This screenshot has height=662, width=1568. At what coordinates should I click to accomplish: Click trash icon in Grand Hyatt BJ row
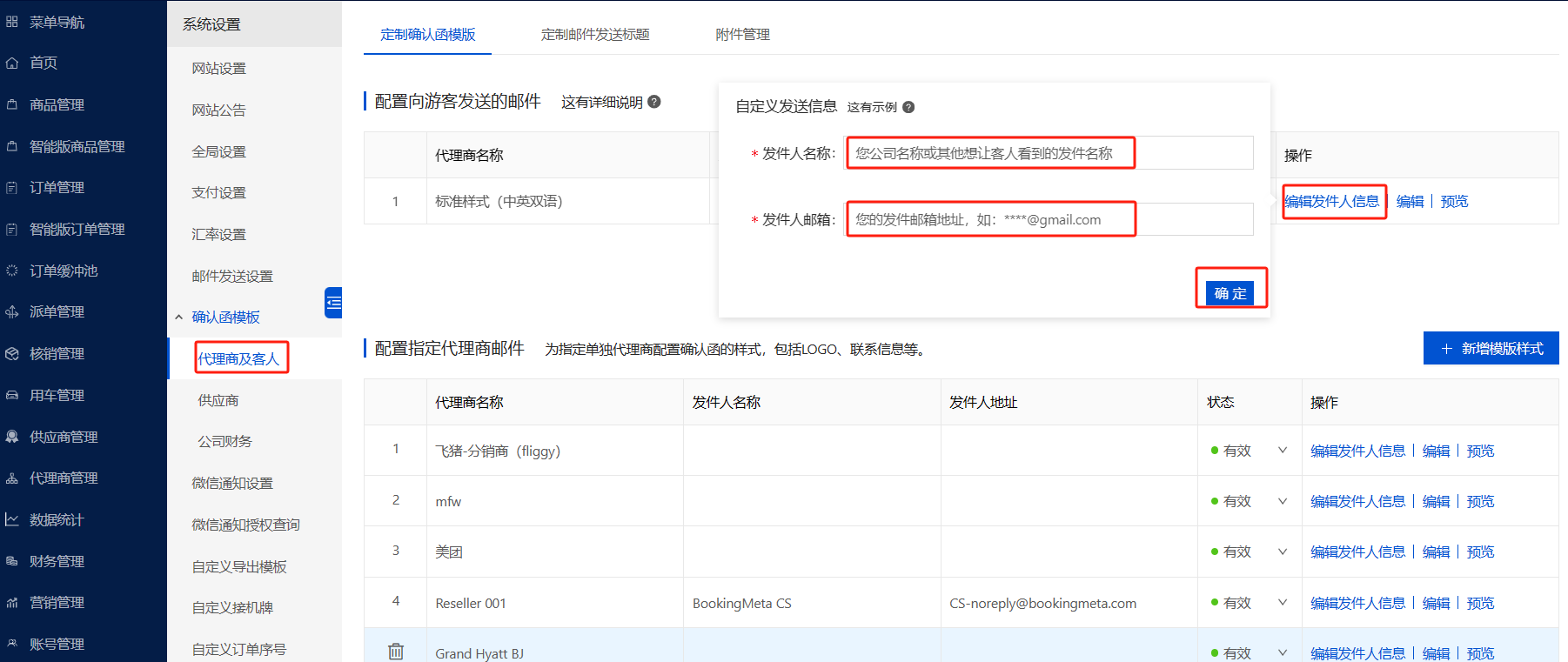pos(396,652)
